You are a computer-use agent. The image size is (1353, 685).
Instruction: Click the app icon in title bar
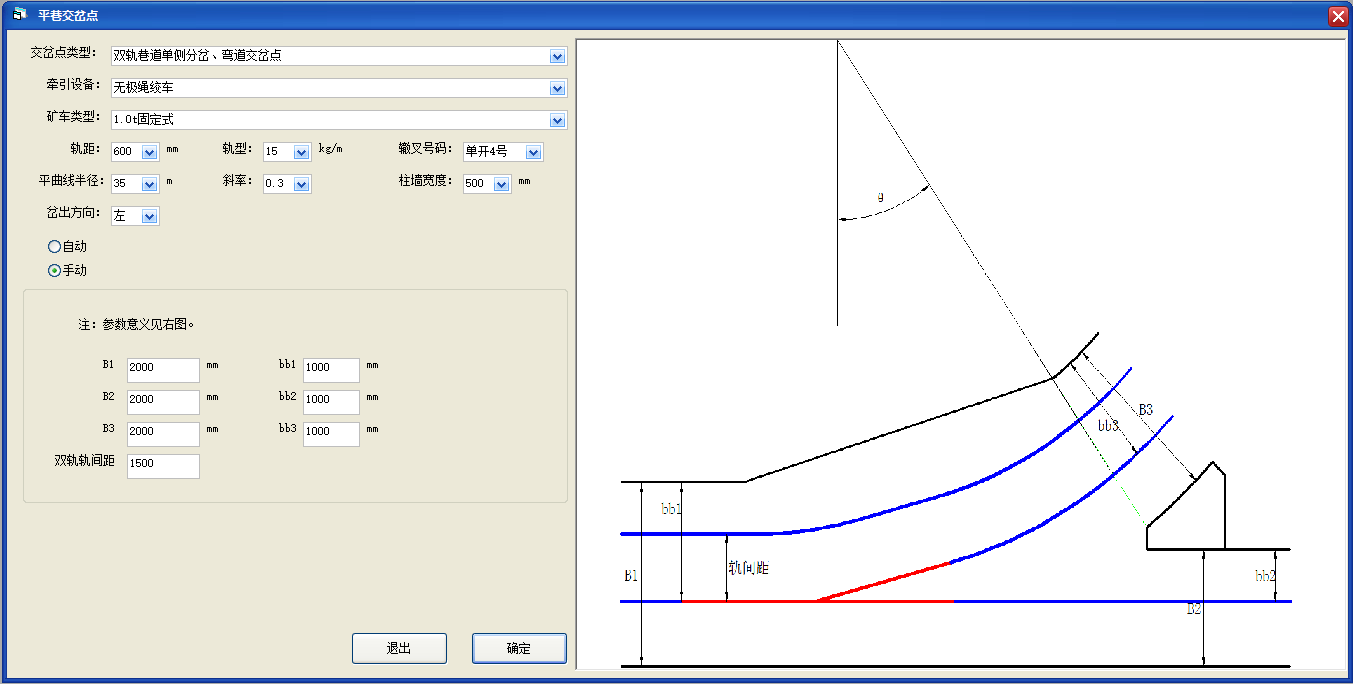[19, 15]
